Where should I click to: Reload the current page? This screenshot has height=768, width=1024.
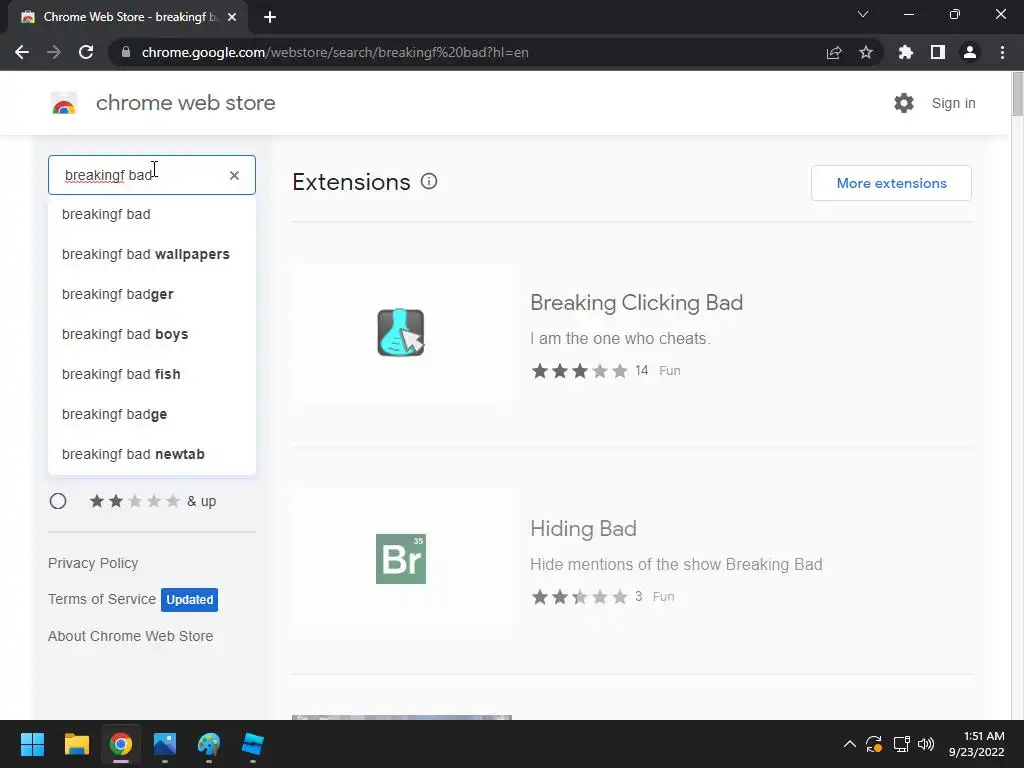coord(86,52)
